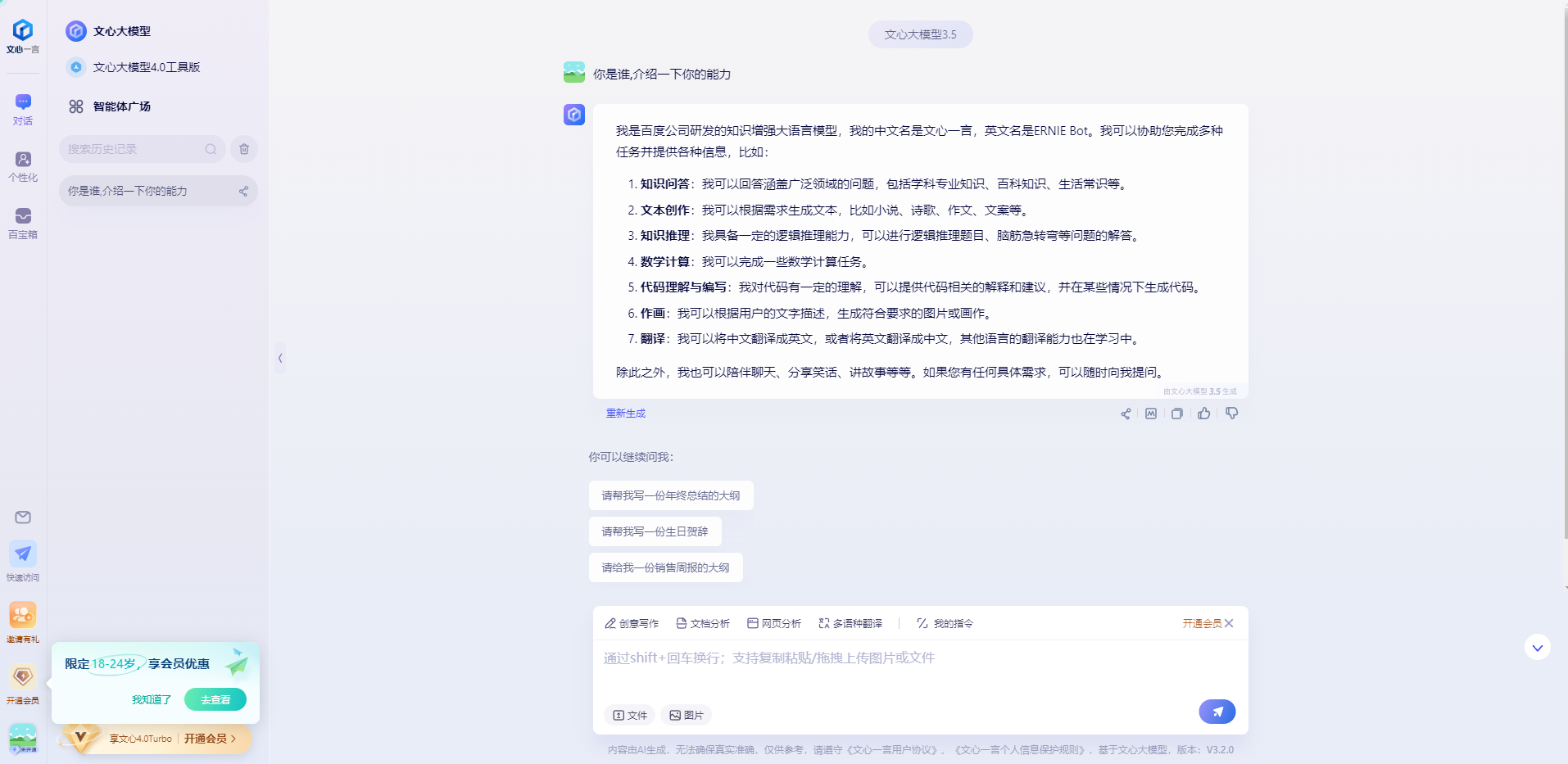
Task: Close the 开通会员 prompt with X
Action: [x=1229, y=623]
